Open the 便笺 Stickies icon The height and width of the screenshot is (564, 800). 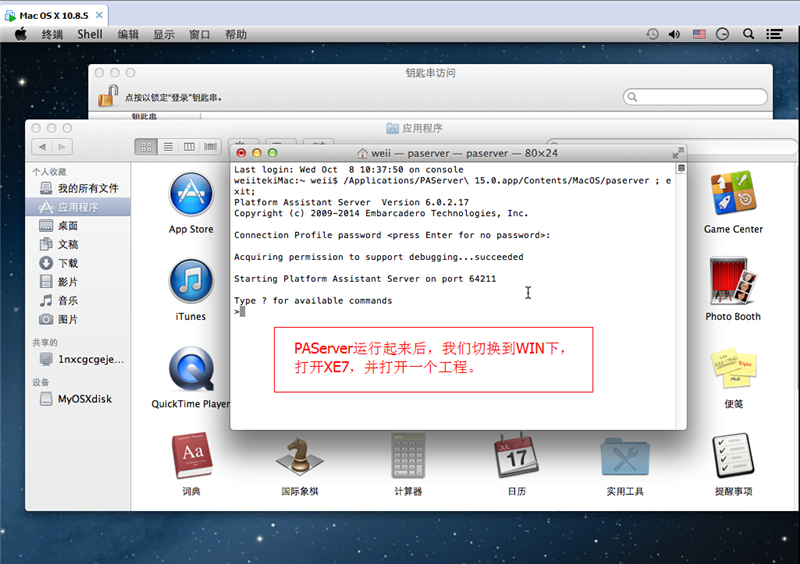733,369
